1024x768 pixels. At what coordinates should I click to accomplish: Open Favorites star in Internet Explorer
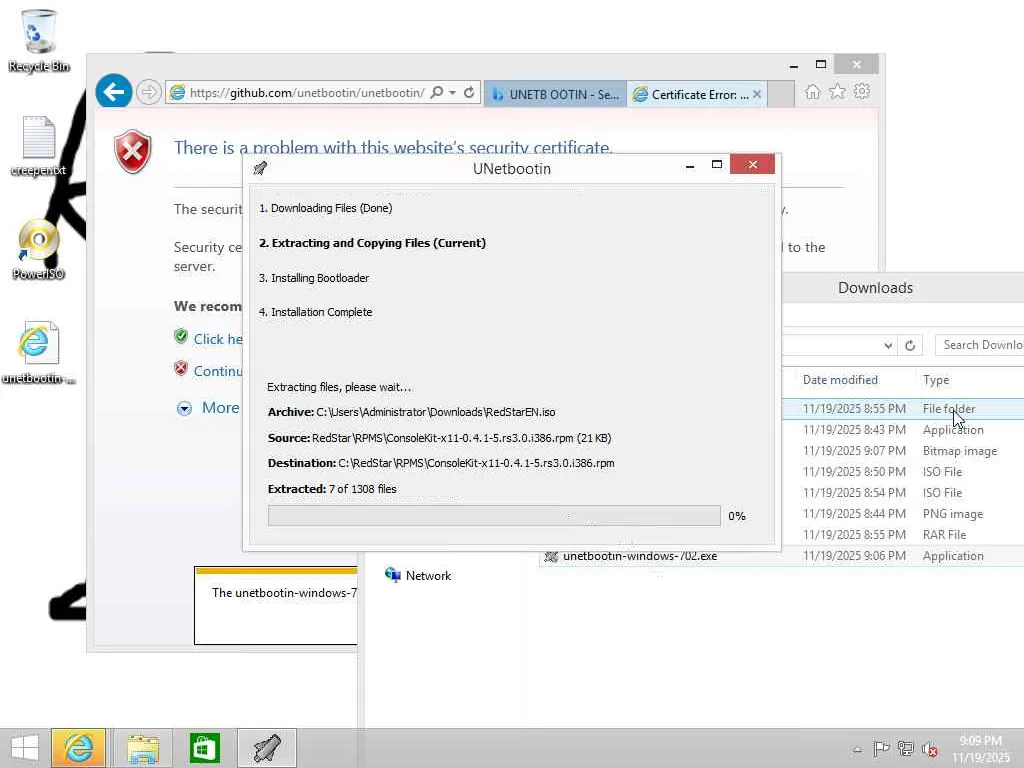[x=837, y=92]
